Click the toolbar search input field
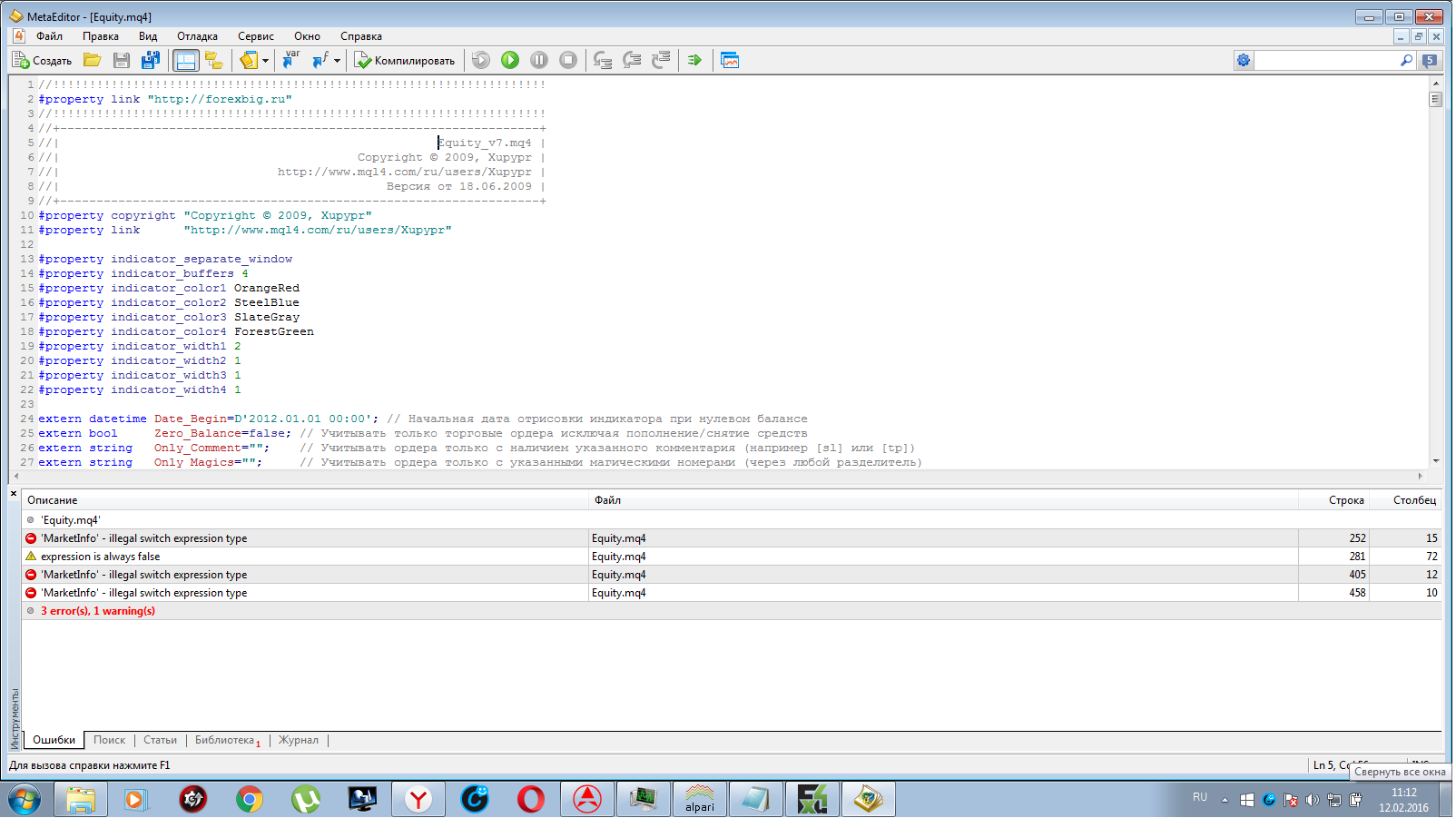1456x828 pixels. point(1329,61)
